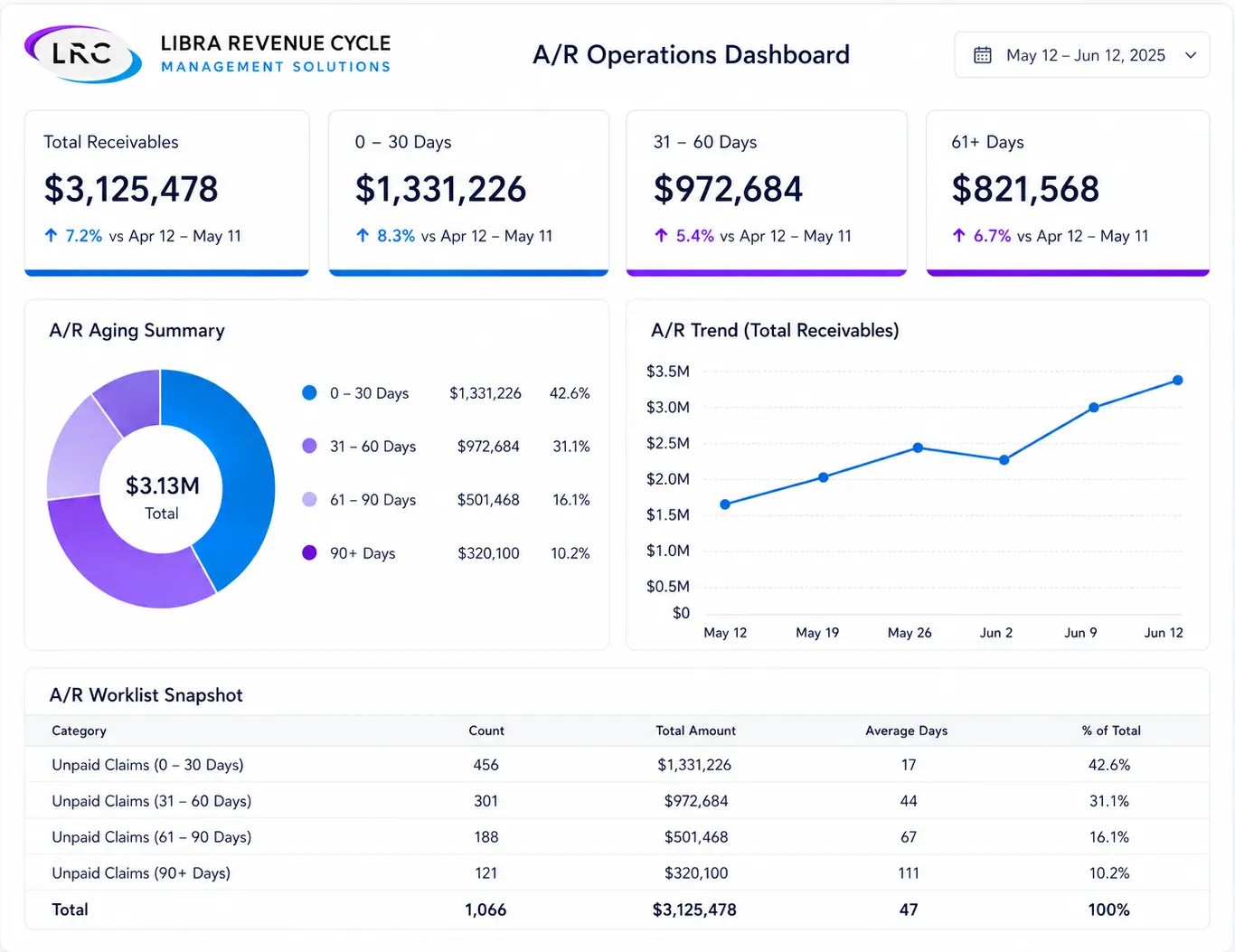Viewport: 1235px width, 952px height.
Task: Click the May 19 trend data point
Action: pos(823,477)
